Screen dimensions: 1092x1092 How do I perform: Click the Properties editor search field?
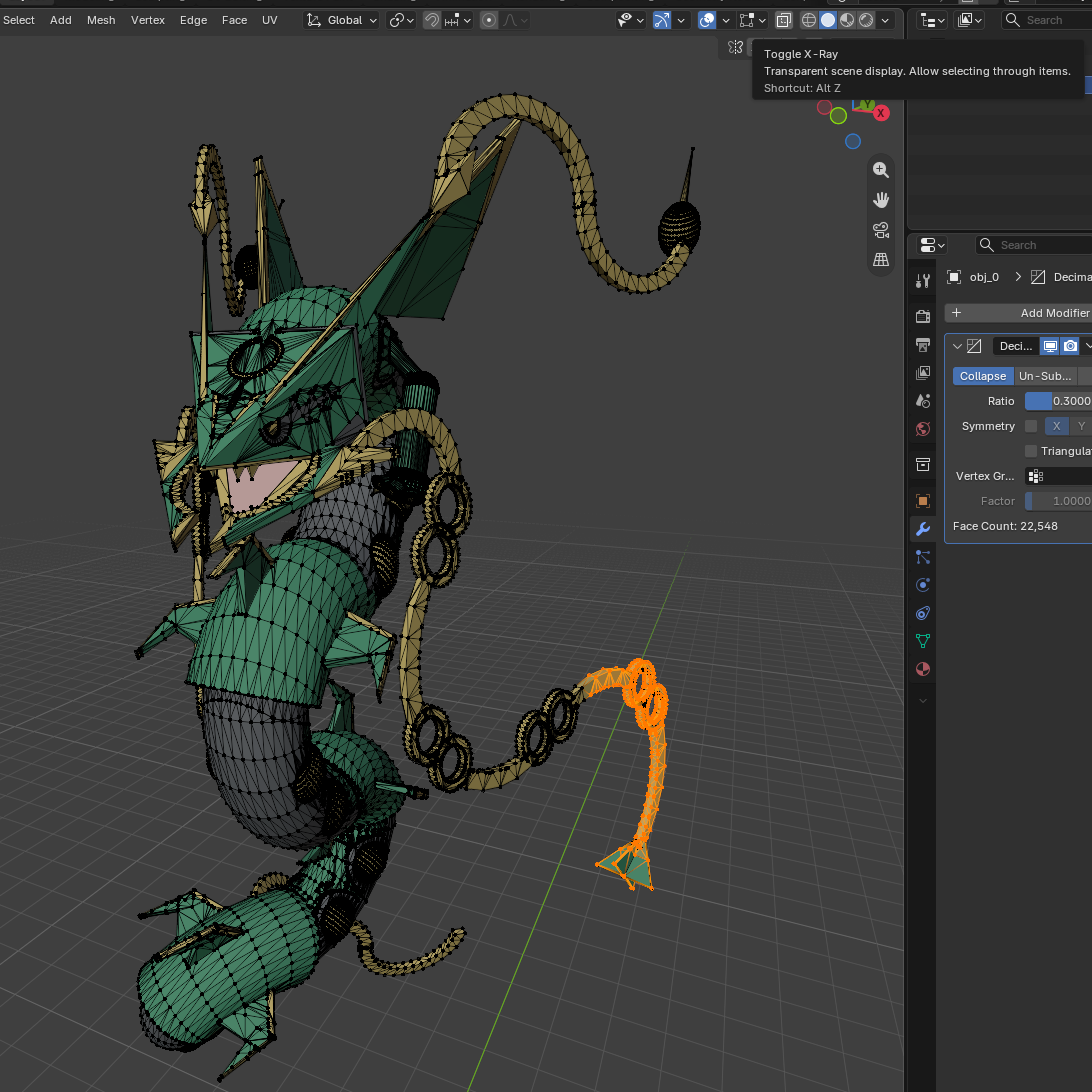[1034, 245]
